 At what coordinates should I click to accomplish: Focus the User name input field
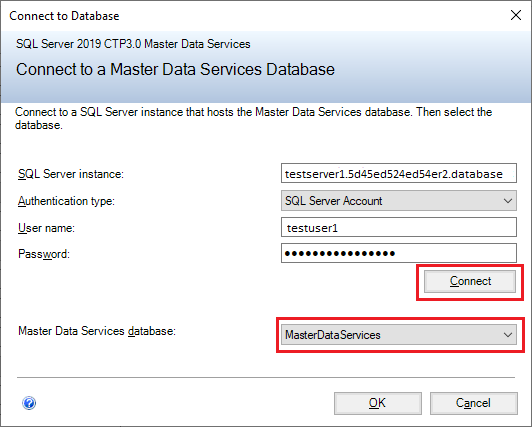pos(399,227)
